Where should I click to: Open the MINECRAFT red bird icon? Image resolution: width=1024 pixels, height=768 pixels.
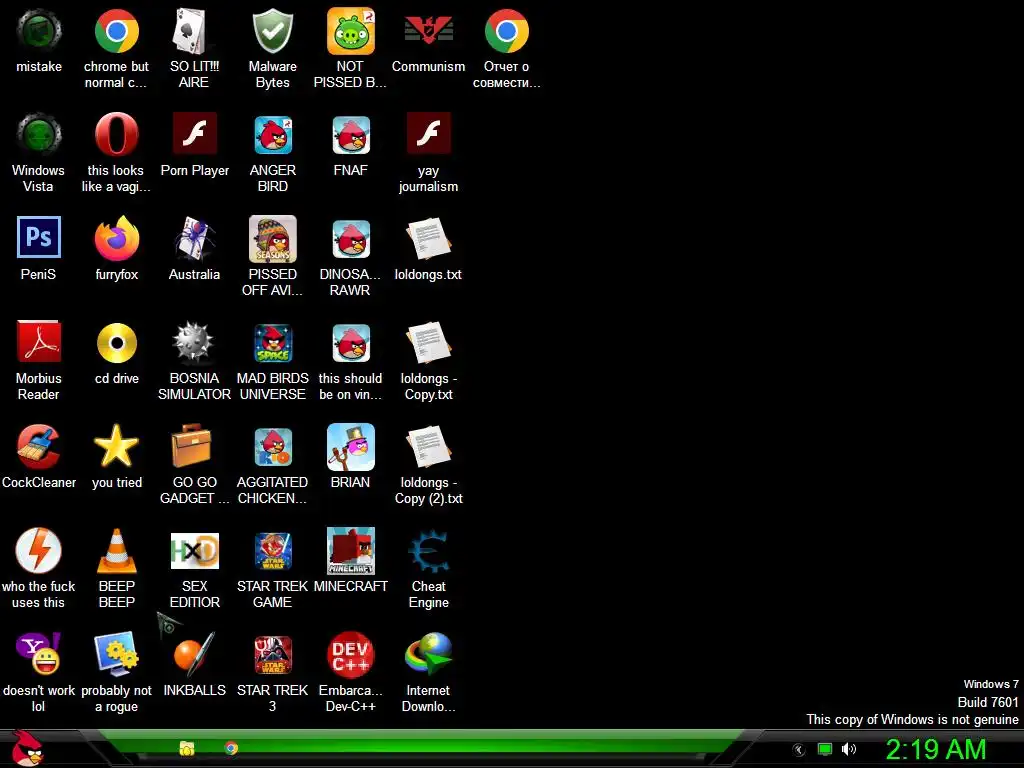coord(351,551)
